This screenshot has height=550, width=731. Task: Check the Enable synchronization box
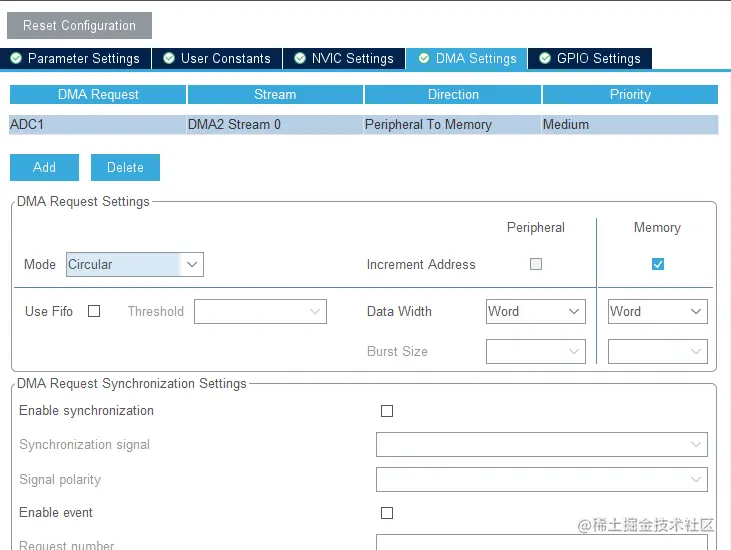click(387, 411)
